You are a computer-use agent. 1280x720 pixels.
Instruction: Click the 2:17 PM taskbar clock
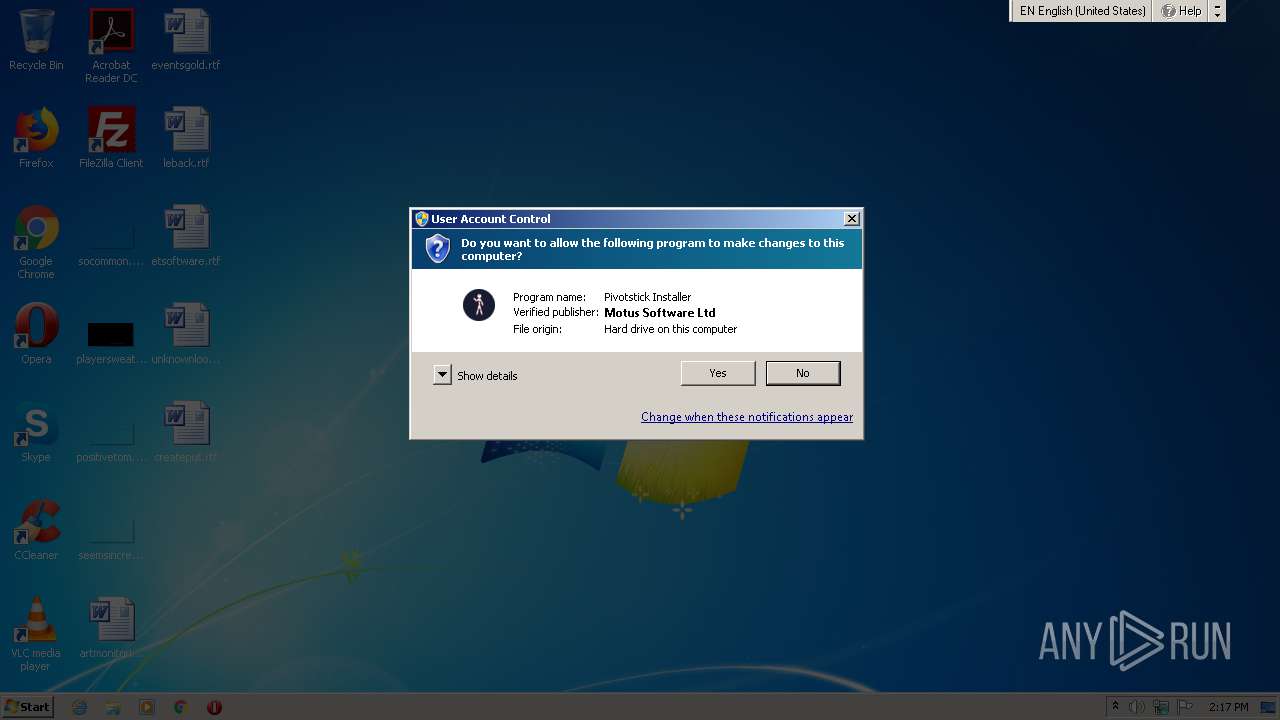[x=1228, y=707]
